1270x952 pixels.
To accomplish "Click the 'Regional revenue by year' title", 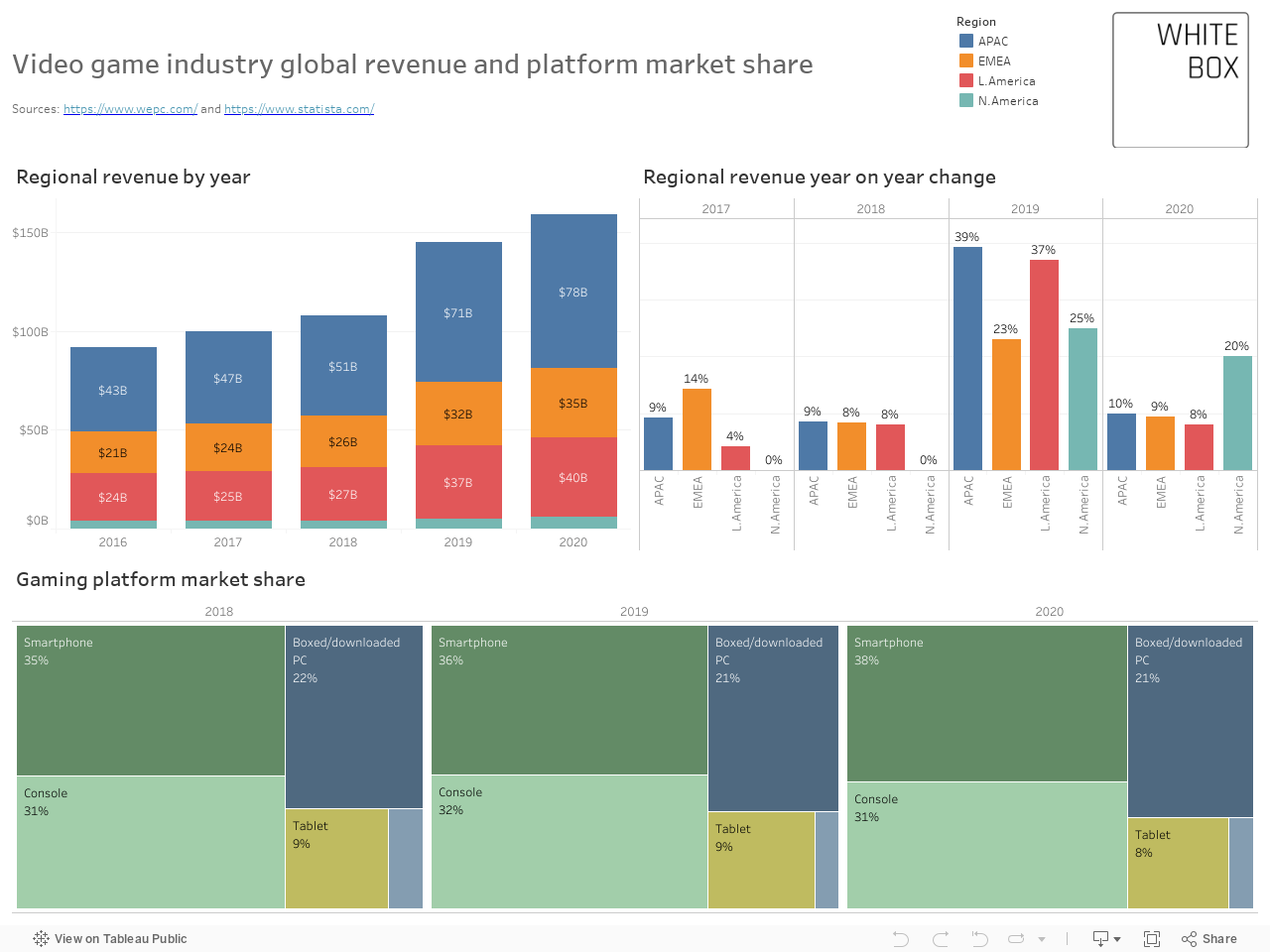I will click(133, 177).
